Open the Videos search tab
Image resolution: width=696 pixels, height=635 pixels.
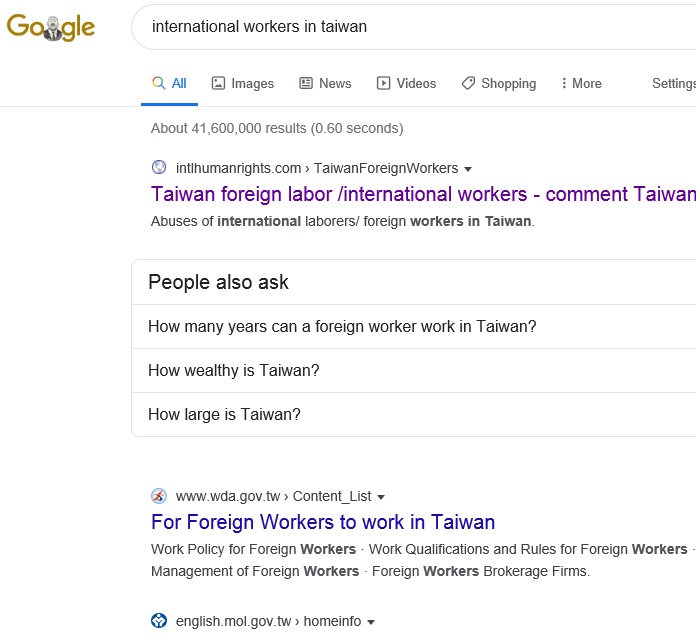point(406,84)
